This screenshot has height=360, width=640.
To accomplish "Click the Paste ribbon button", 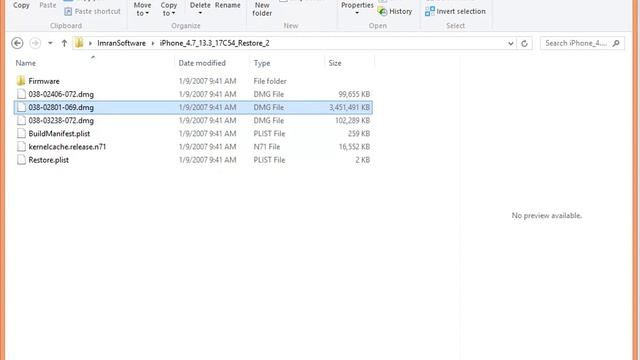I will (x=48, y=5).
